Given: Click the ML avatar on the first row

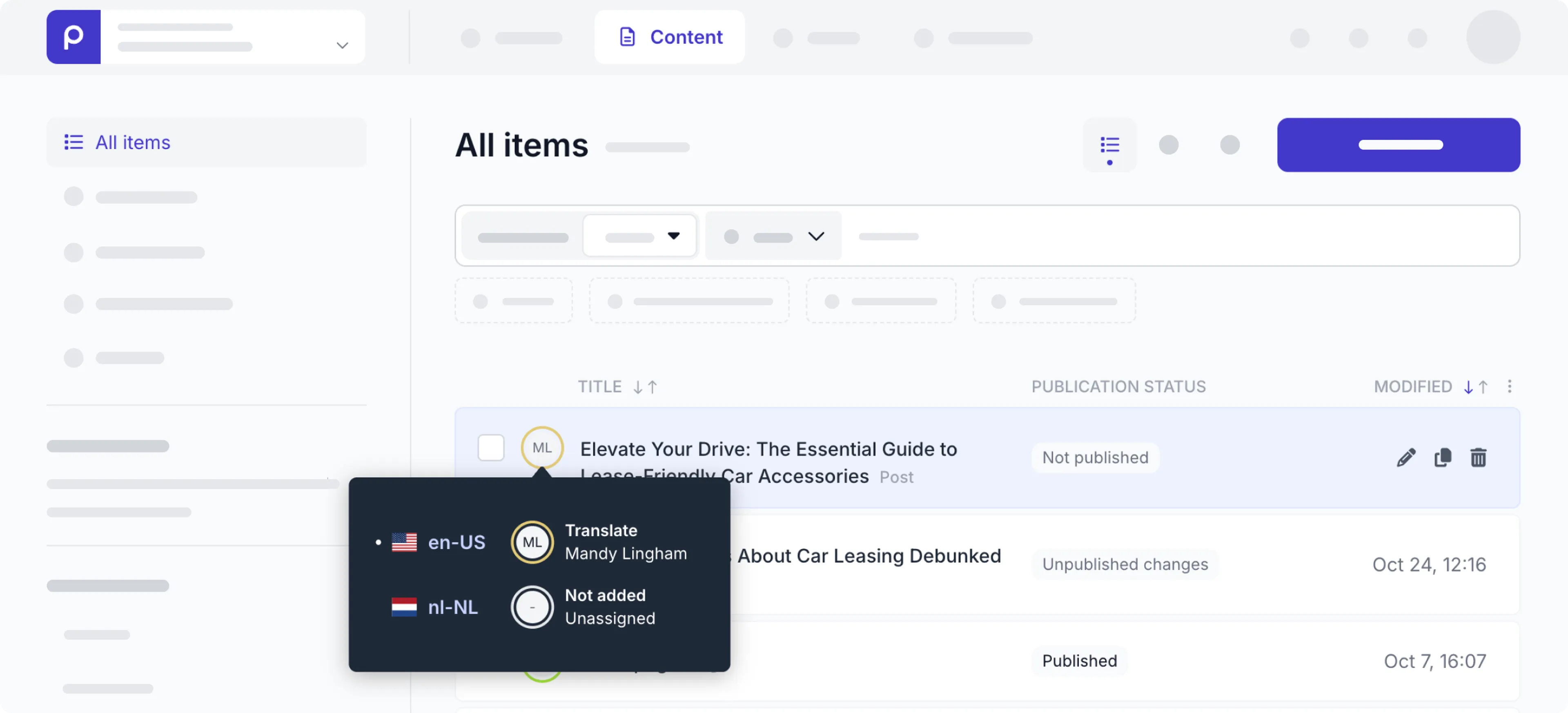Looking at the screenshot, I should 542,448.
